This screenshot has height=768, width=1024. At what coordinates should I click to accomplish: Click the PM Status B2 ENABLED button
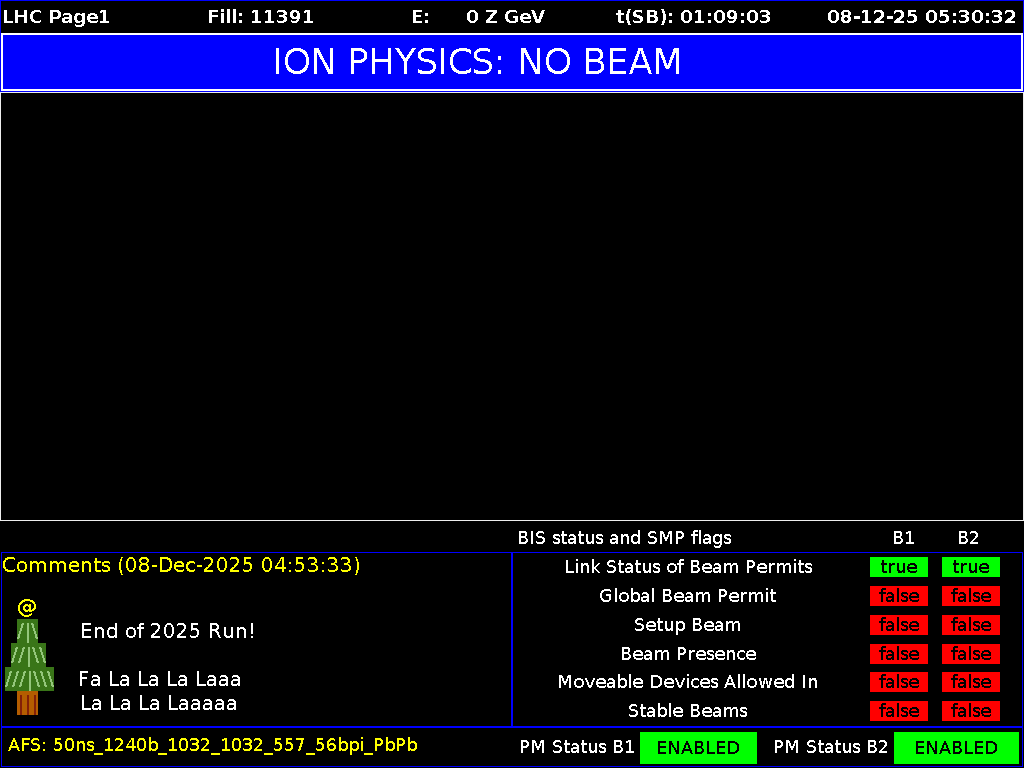956,747
